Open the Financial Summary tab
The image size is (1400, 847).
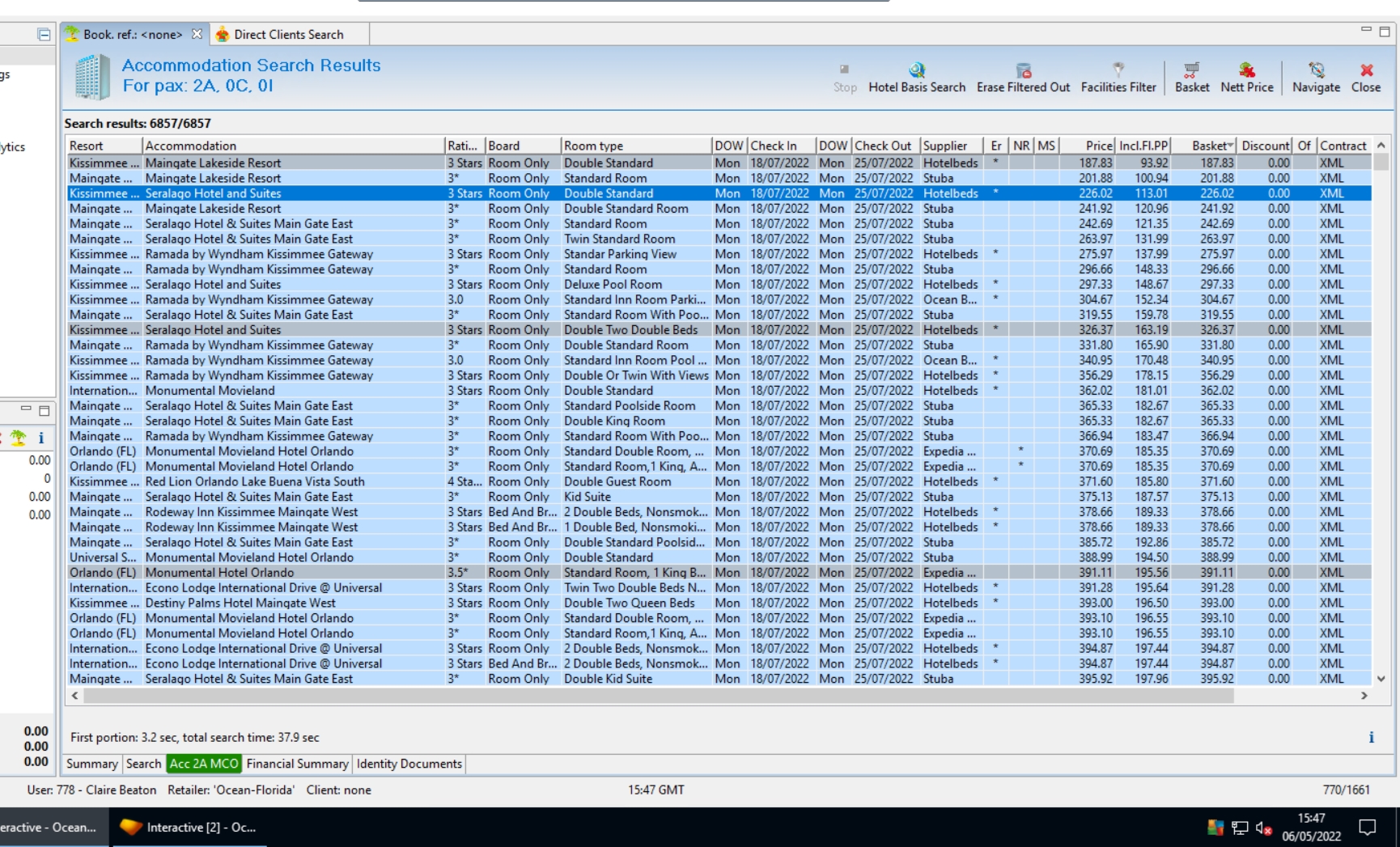(297, 764)
